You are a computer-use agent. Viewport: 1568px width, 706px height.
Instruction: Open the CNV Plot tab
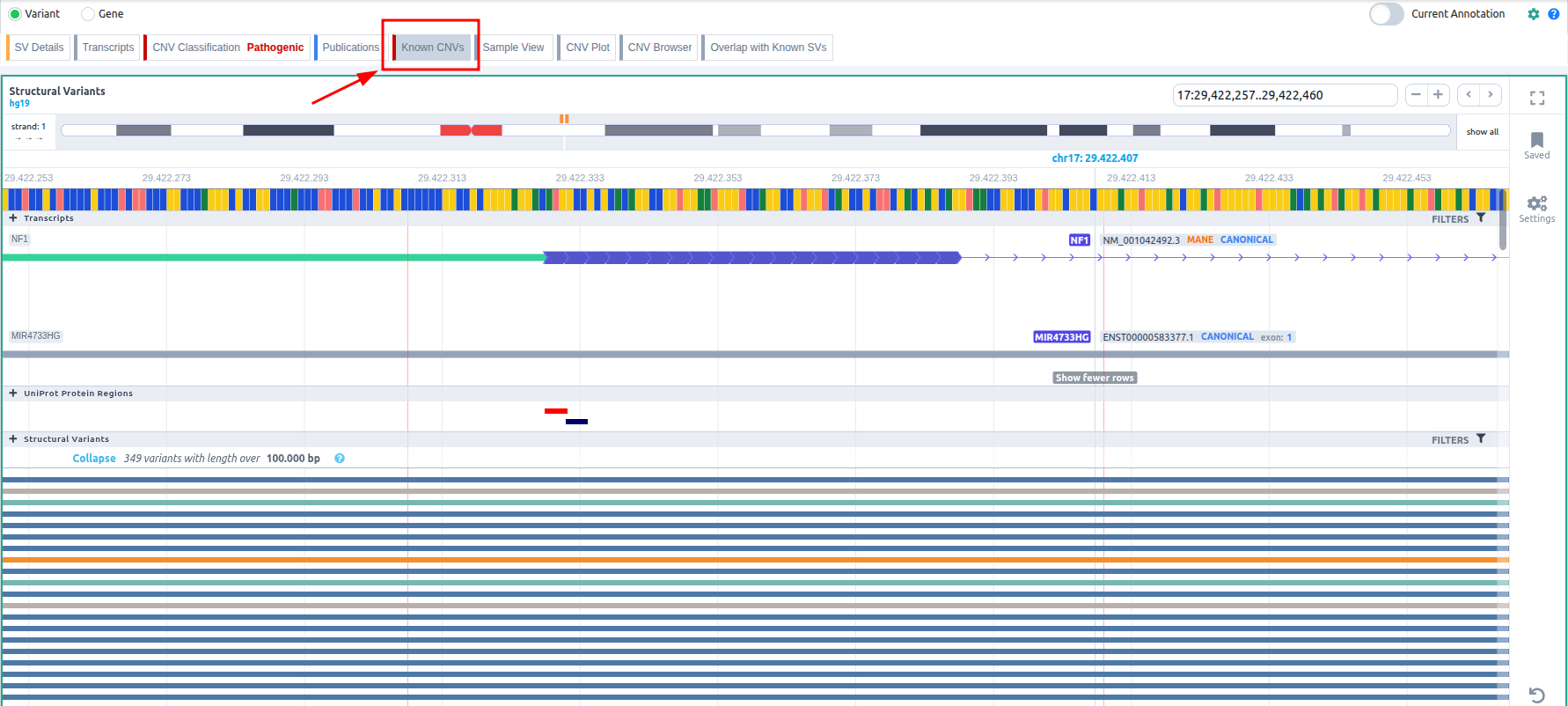pos(587,48)
